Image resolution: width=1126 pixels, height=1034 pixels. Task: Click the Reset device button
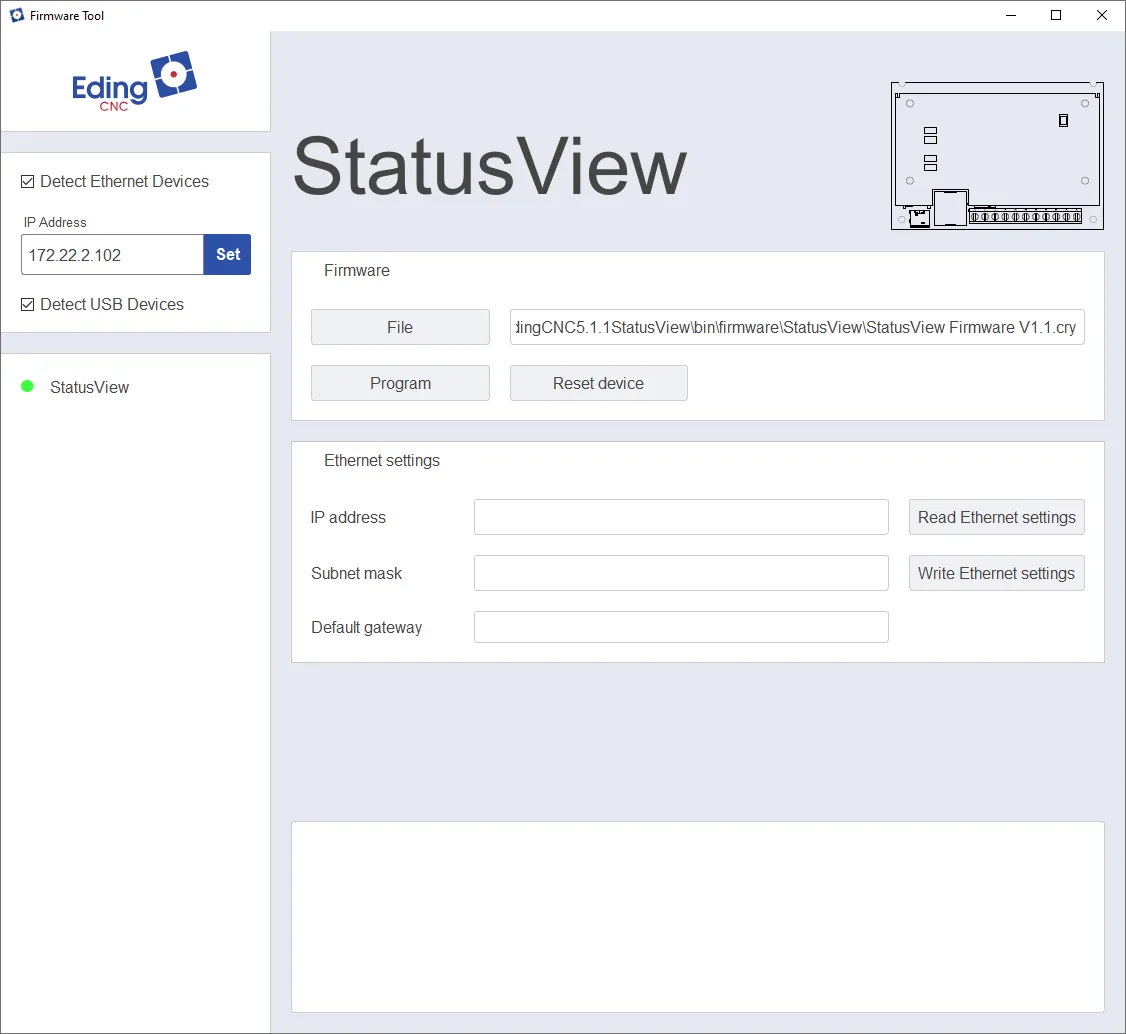(598, 383)
